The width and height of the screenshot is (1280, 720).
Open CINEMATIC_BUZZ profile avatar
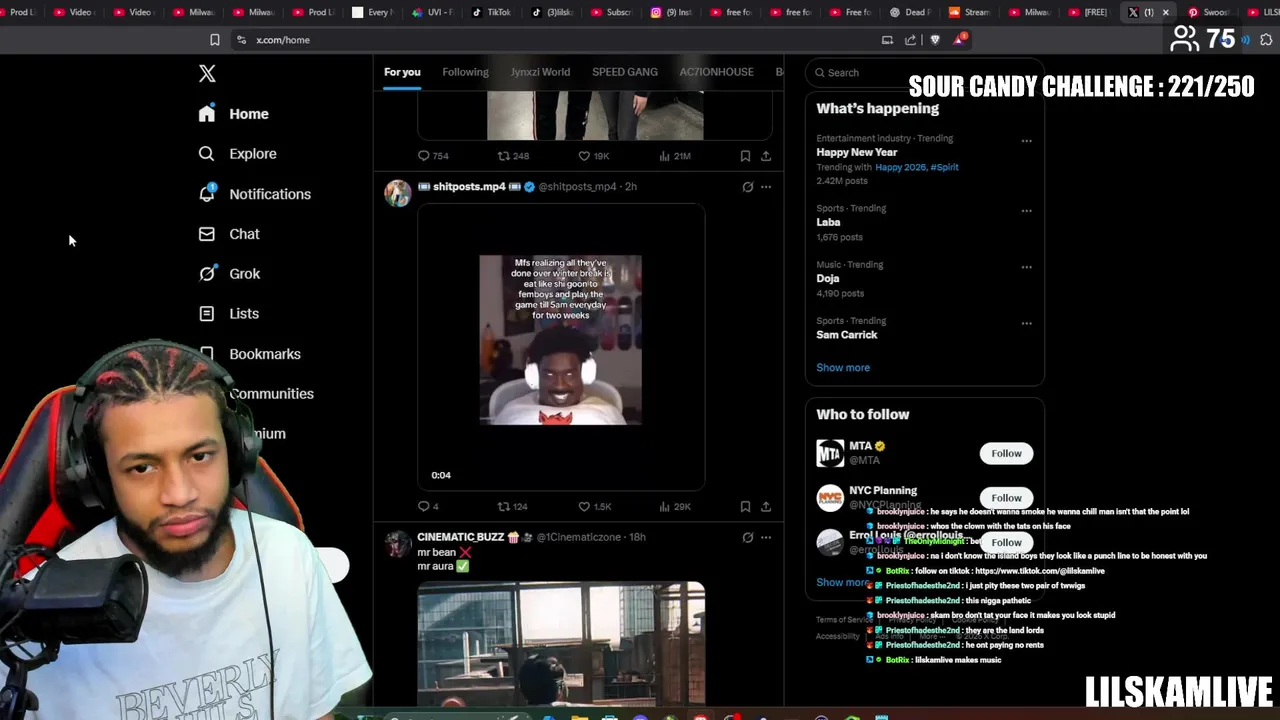398,544
